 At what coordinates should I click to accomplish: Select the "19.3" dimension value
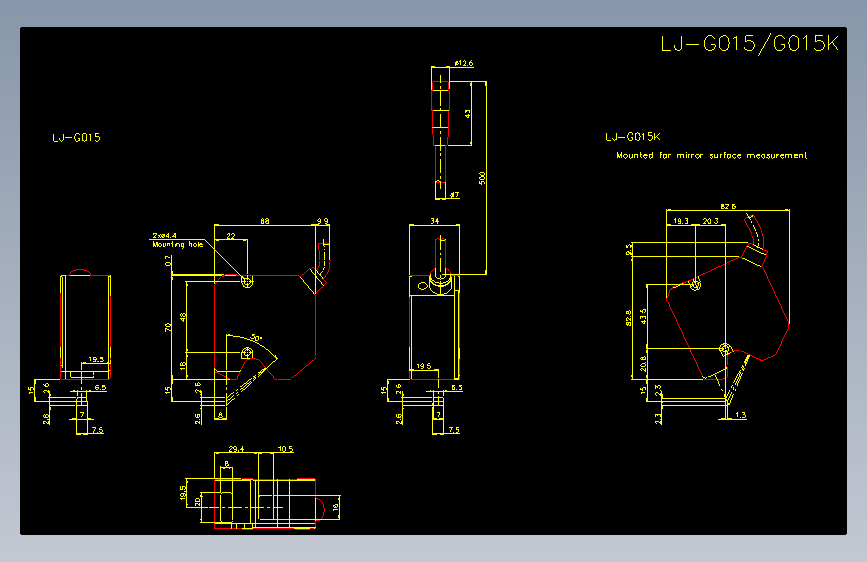pyautogui.click(x=681, y=221)
